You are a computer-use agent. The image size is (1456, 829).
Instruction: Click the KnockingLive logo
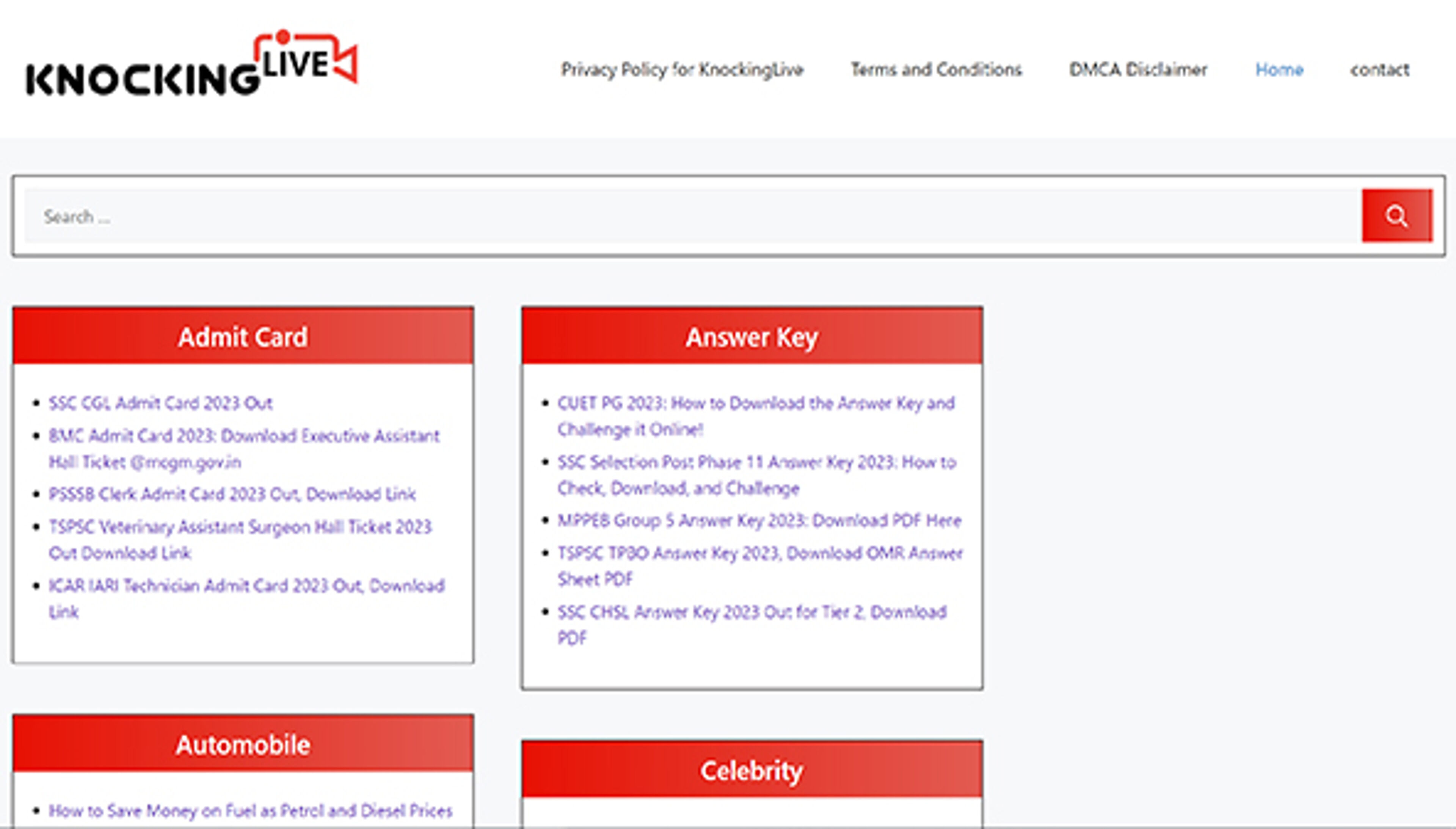192,66
